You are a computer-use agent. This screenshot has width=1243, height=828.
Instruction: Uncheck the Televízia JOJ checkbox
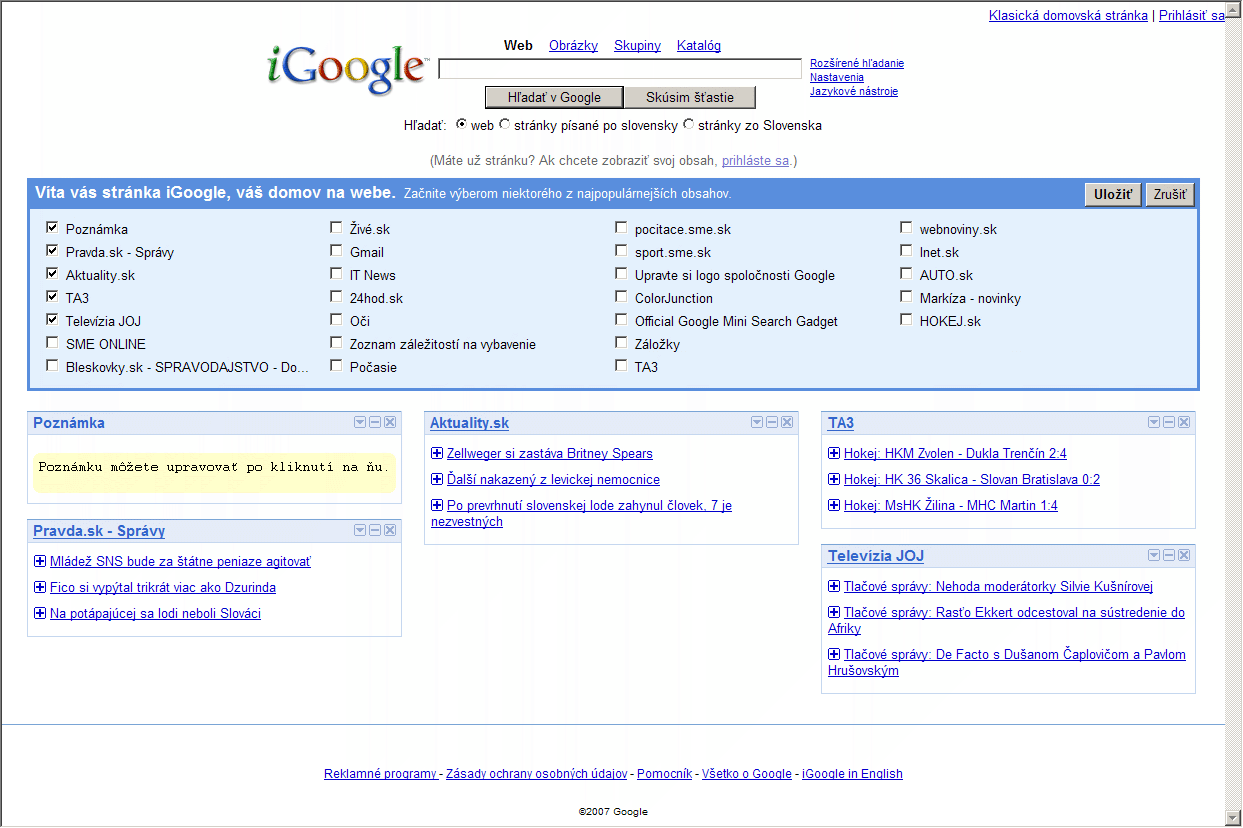pos(52,320)
